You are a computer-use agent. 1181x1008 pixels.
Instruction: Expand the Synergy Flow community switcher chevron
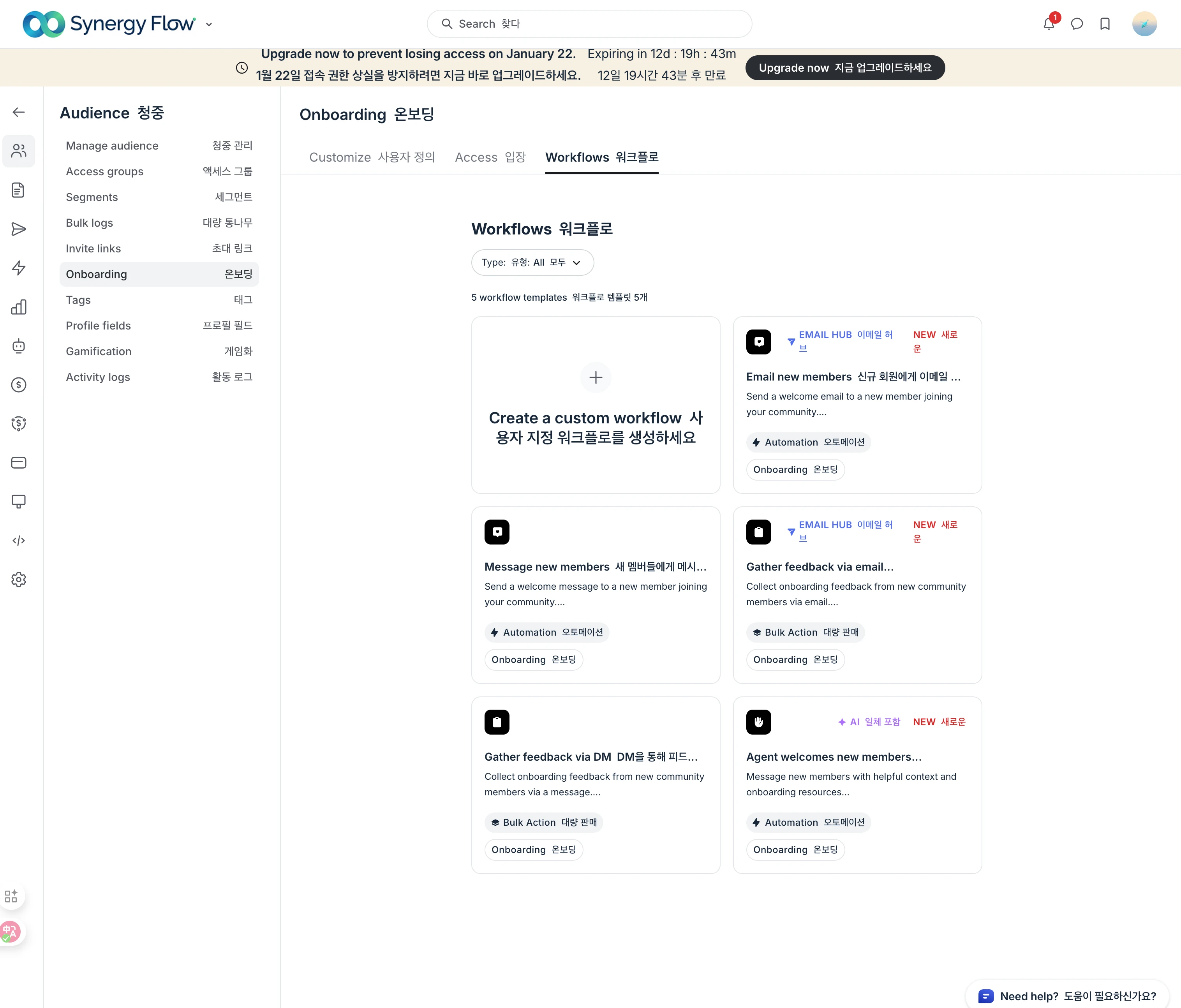point(209,25)
